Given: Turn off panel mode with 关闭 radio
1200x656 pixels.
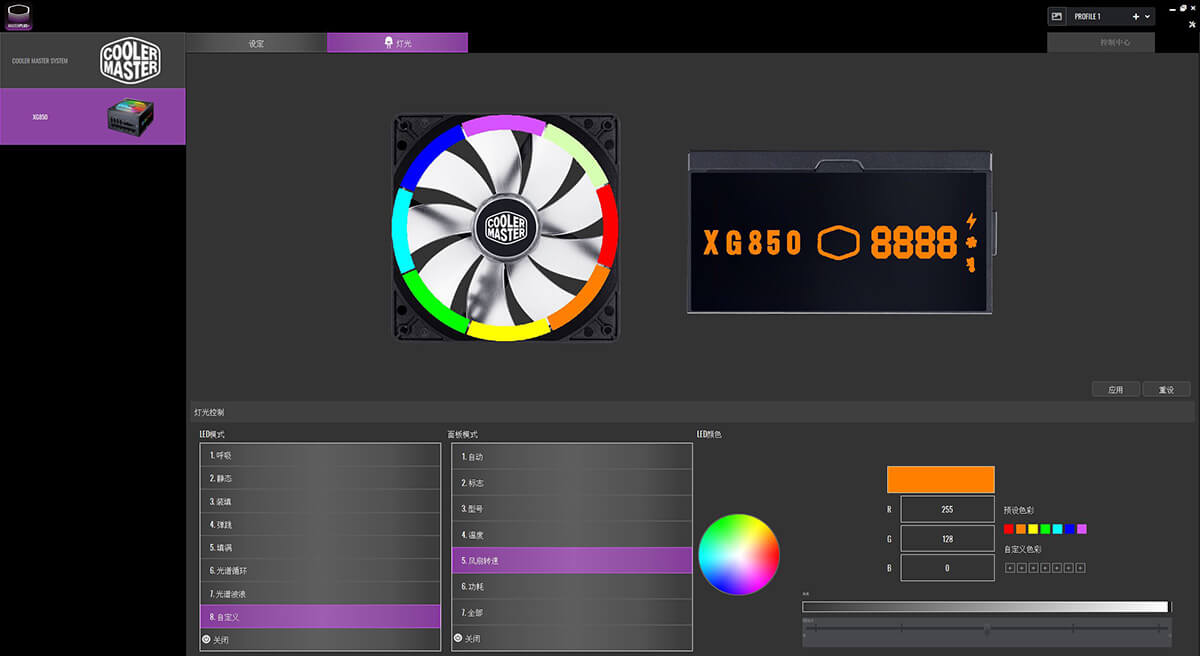Looking at the screenshot, I should coord(458,638).
